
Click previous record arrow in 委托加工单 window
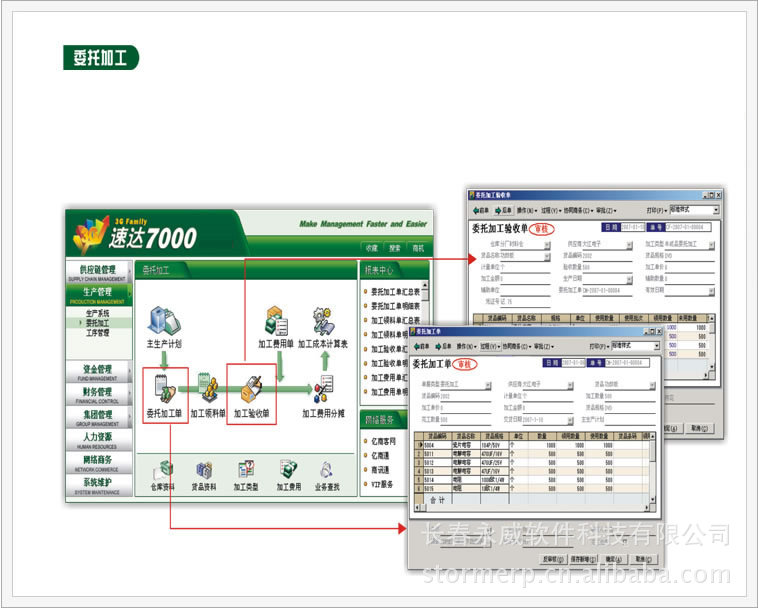(422, 347)
